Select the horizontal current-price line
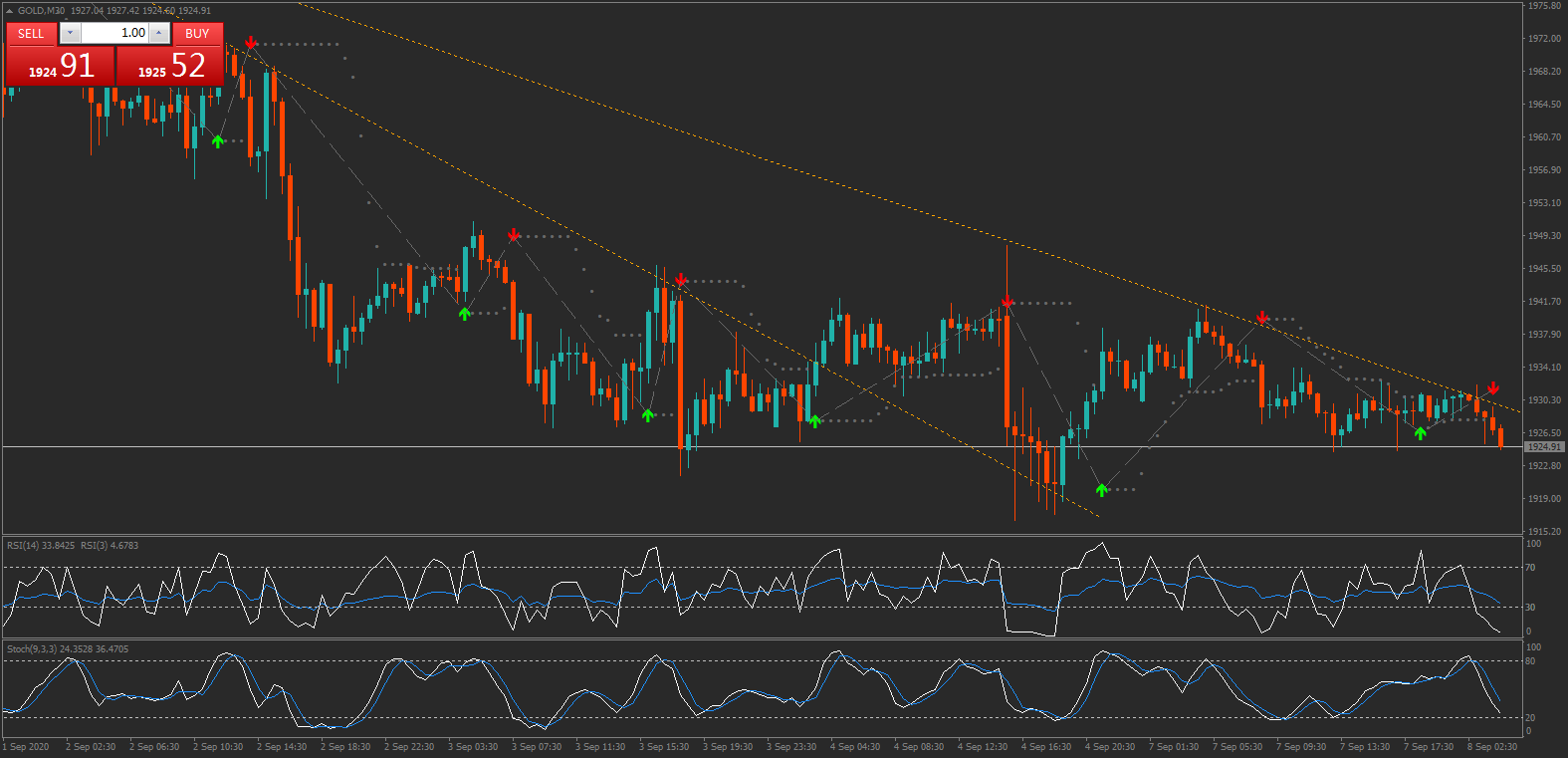1568x758 pixels. [x=796, y=447]
